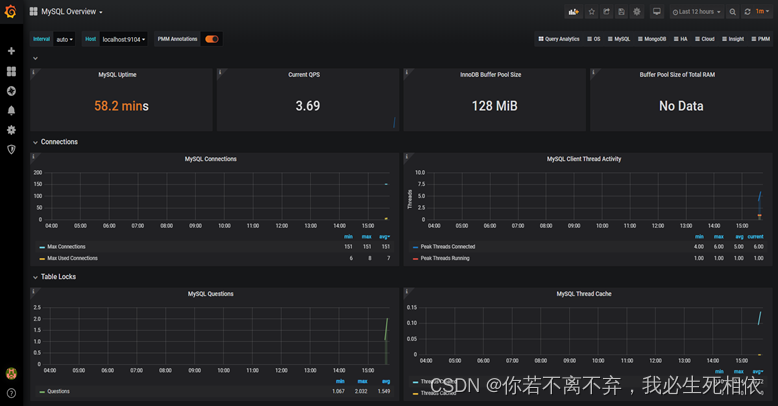This screenshot has height=406, width=778.
Task: Show info for MySQL Connections panel
Action: coord(33,156)
